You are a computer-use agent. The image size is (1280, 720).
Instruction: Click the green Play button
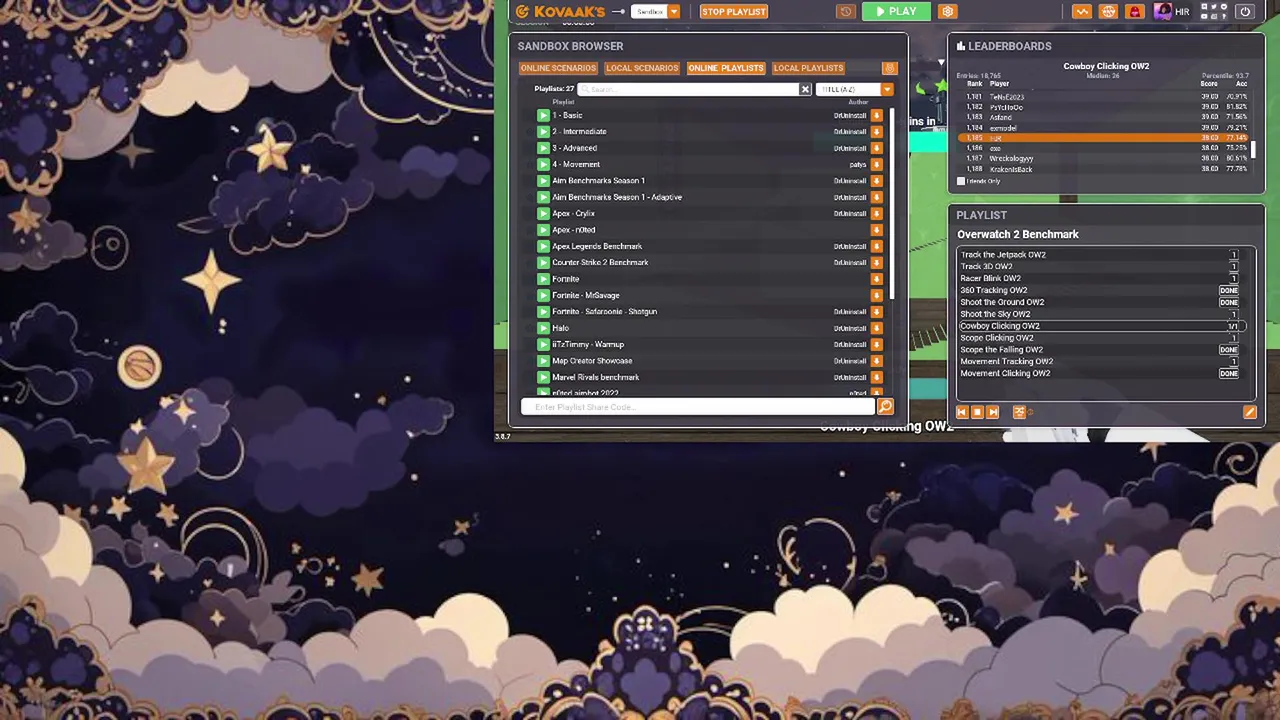tap(896, 12)
